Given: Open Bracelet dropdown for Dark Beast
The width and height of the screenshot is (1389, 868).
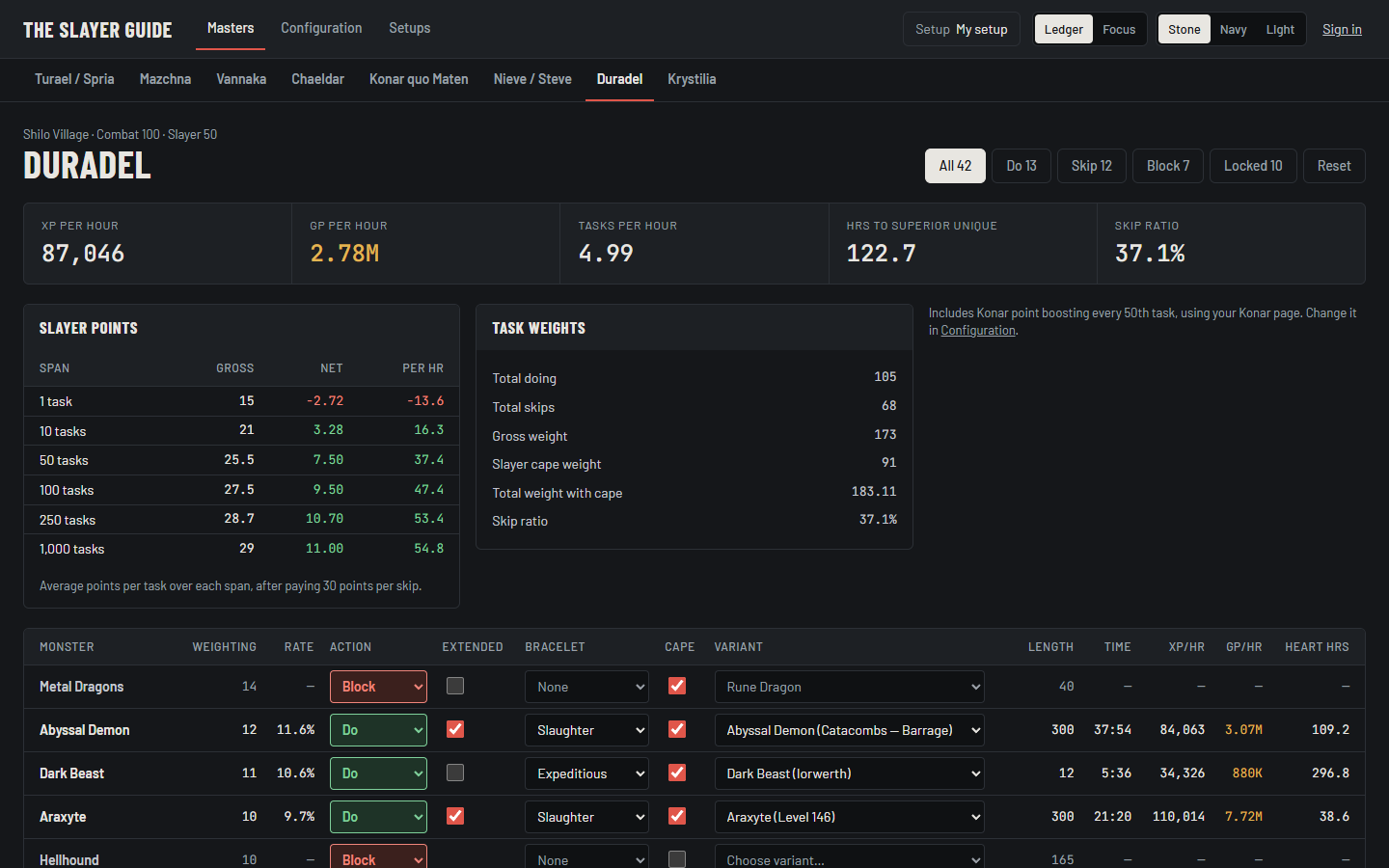Looking at the screenshot, I should [x=586, y=773].
